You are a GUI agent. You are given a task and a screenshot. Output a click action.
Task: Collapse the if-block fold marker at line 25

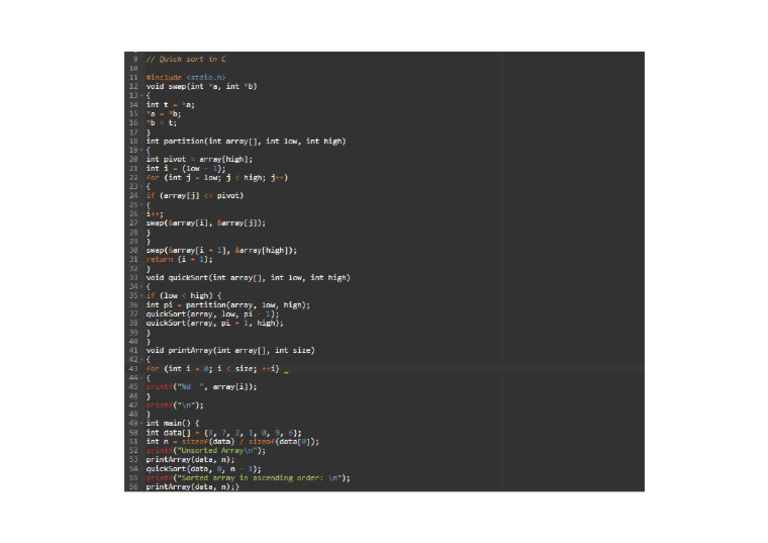[x=142, y=205]
